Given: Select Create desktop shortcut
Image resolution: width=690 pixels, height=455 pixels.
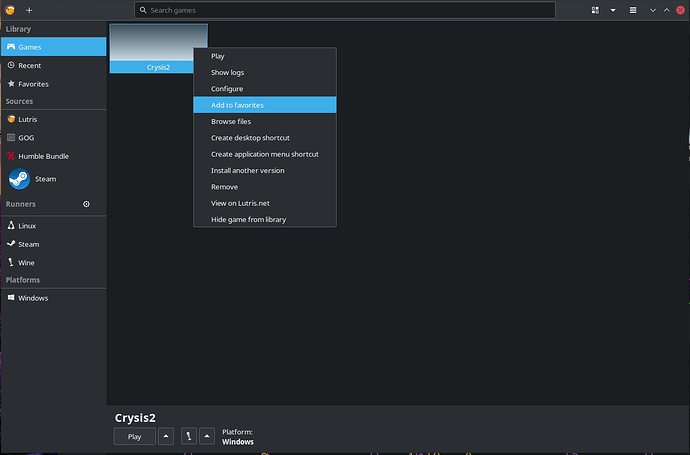Looking at the screenshot, I should pyautogui.click(x=265, y=138).
